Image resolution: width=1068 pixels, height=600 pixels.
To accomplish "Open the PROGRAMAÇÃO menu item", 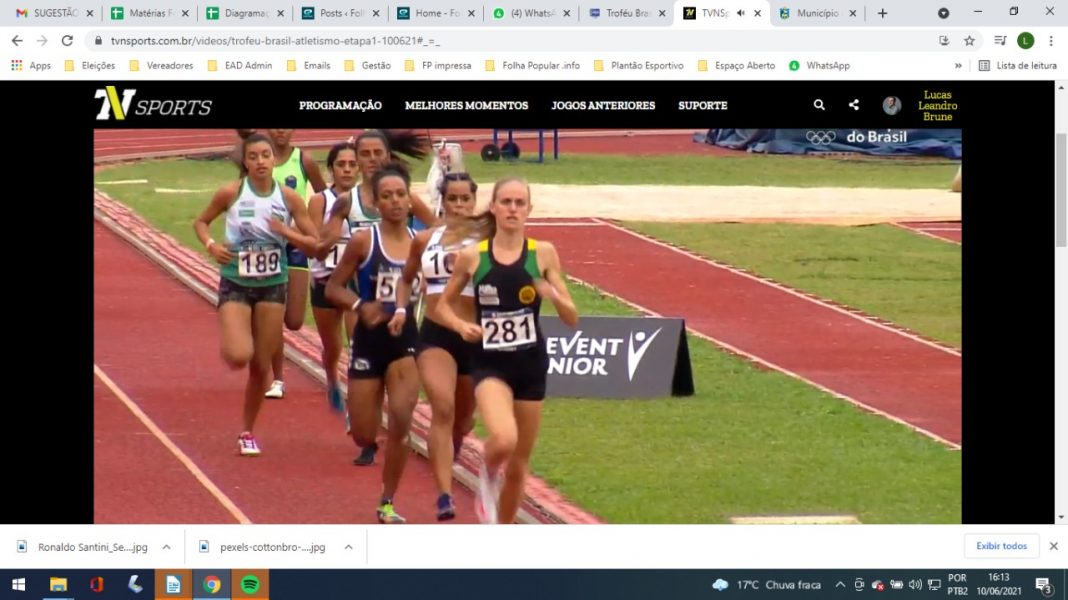I will click(340, 105).
